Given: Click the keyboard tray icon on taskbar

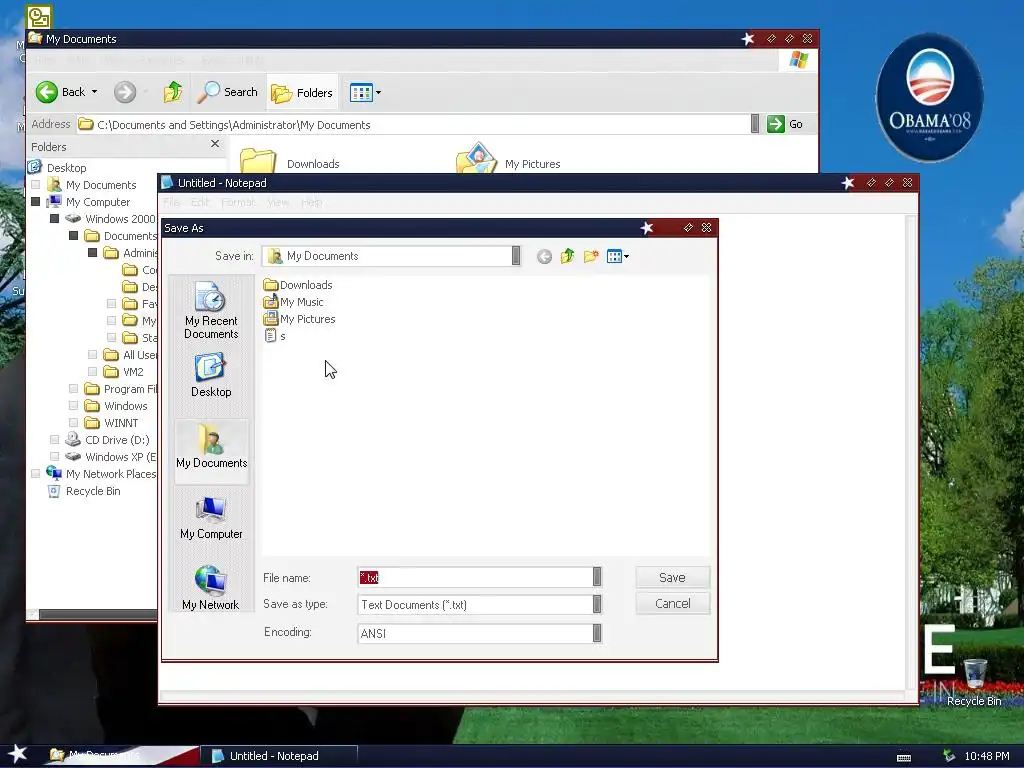Looking at the screenshot, I should [x=904, y=758].
